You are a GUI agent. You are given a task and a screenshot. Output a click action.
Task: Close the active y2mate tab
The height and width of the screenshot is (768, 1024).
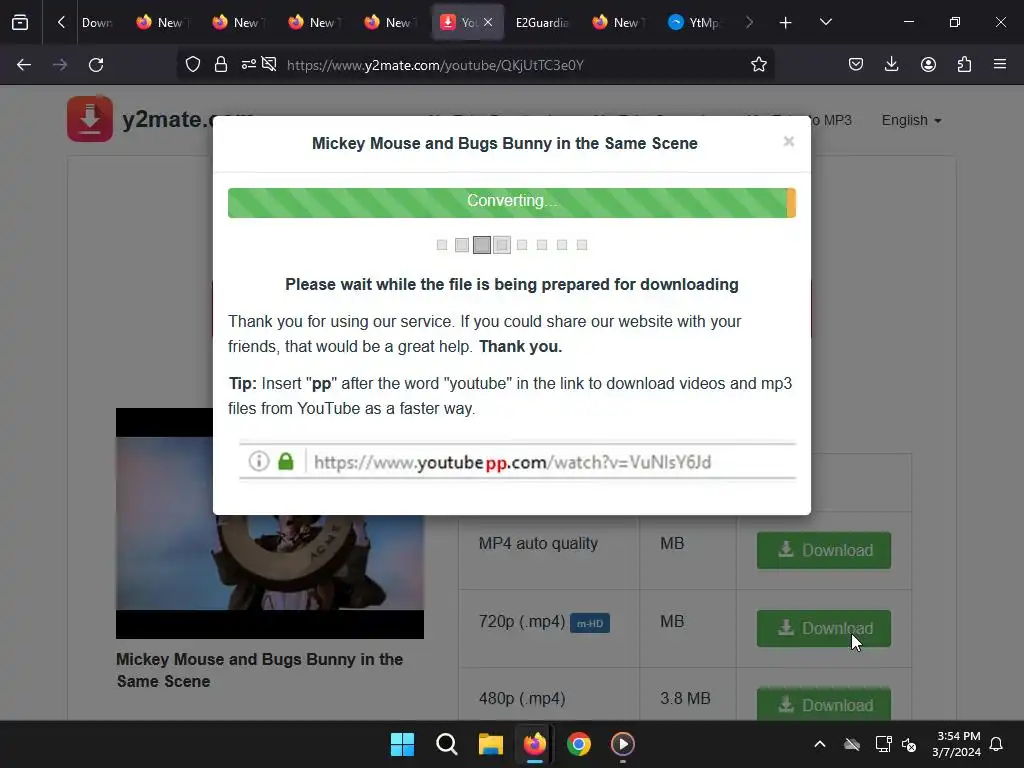point(488,23)
